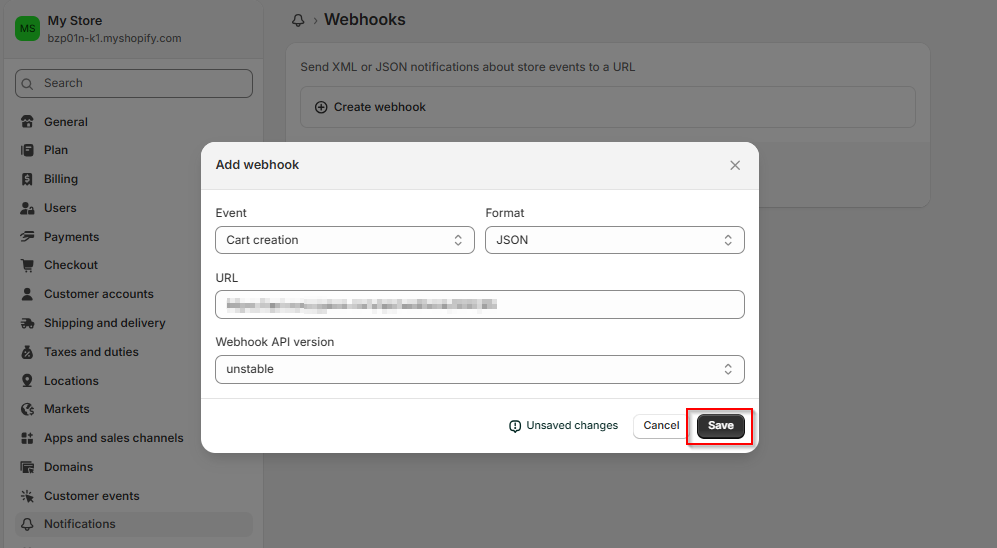Click the webhook URL input field

[479, 304]
